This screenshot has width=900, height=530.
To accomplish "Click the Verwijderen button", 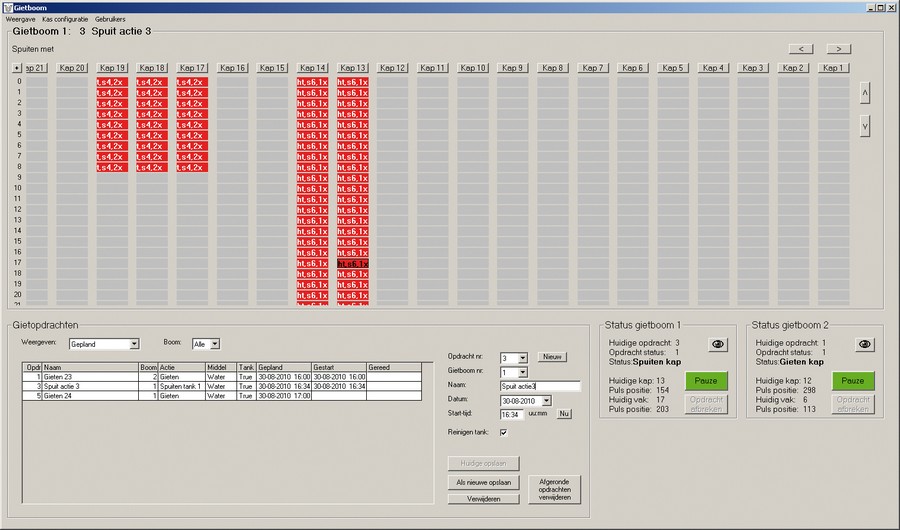I will pyautogui.click(x=483, y=499).
